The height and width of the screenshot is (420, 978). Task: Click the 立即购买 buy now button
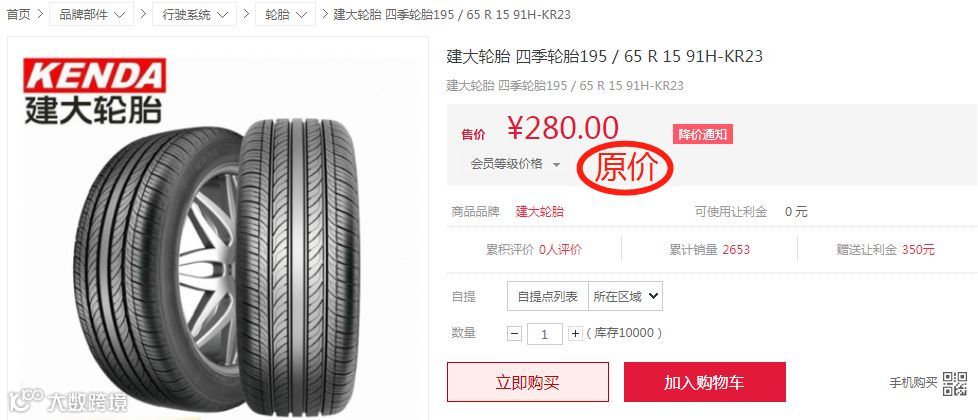[x=528, y=382]
